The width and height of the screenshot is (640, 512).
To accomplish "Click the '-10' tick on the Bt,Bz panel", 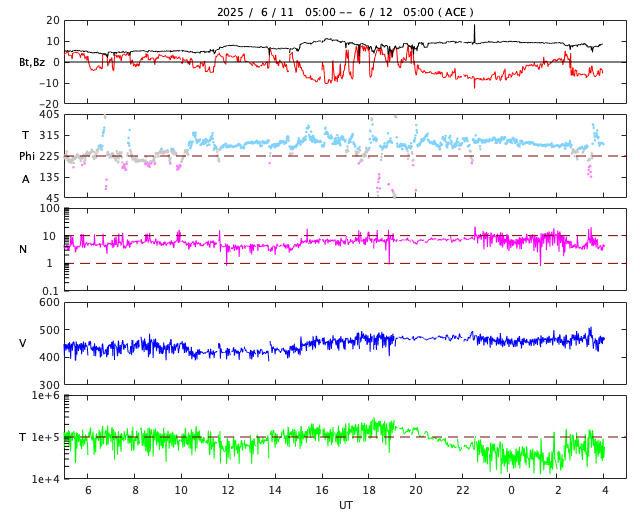I will tap(49, 83).
